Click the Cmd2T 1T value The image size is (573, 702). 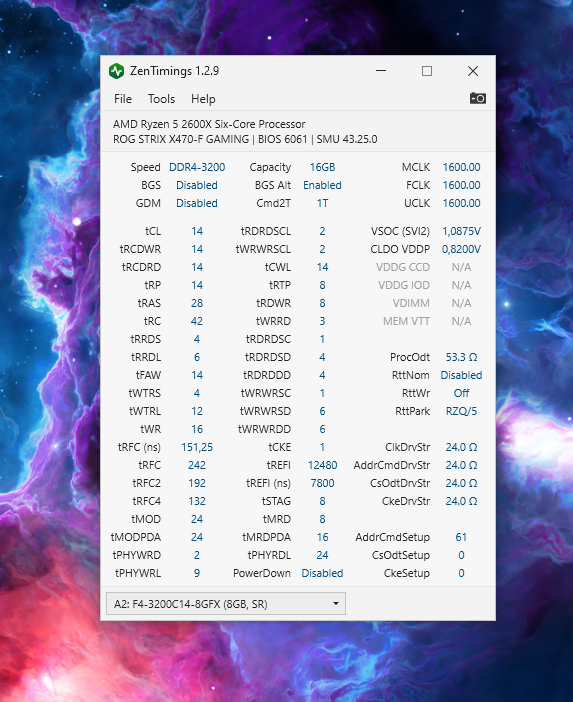(x=322, y=203)
